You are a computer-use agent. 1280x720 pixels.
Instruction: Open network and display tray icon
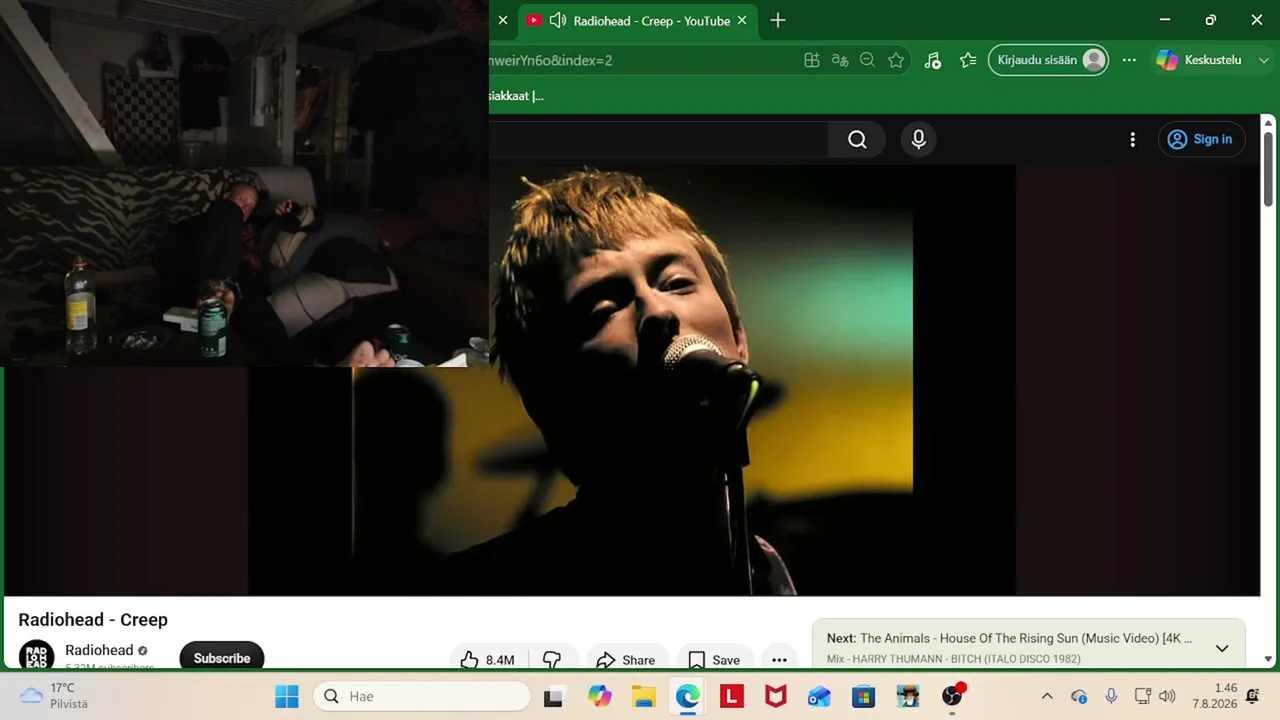[x=1143, y=696]
